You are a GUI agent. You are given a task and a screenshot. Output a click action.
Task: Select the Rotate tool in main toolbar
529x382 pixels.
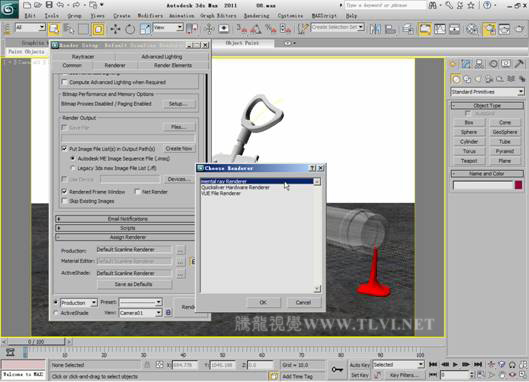(x=130, y=29)
